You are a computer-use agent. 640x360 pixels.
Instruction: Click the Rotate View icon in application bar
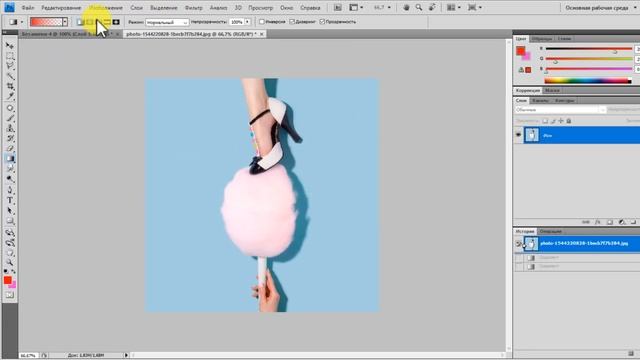point(432,7)
